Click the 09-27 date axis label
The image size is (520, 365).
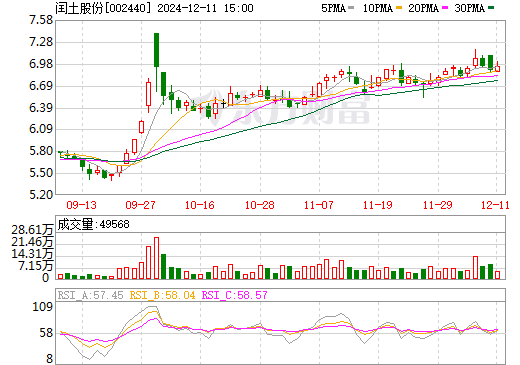point(140,205)
